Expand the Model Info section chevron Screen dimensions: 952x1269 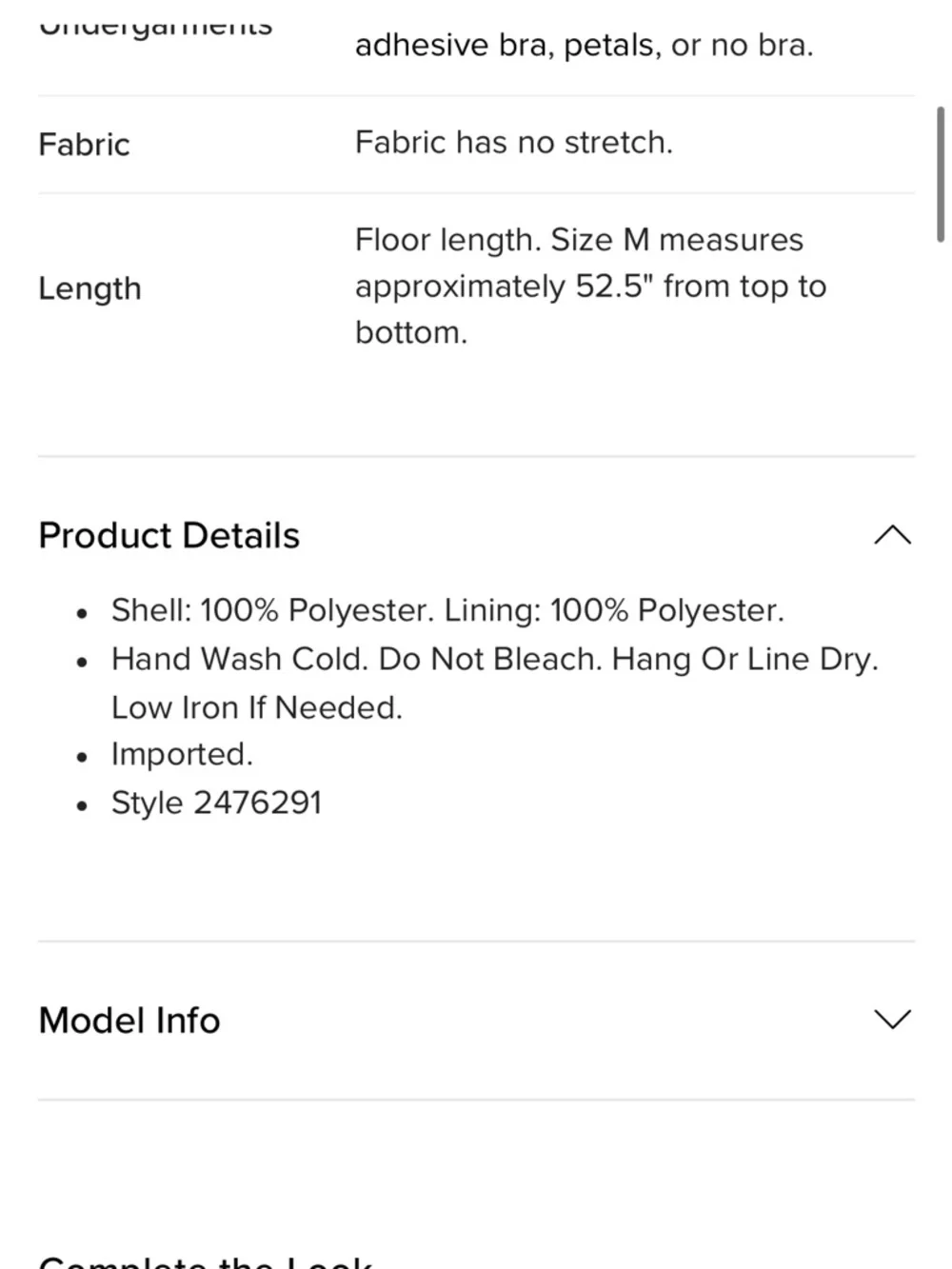click(892, 1020)
